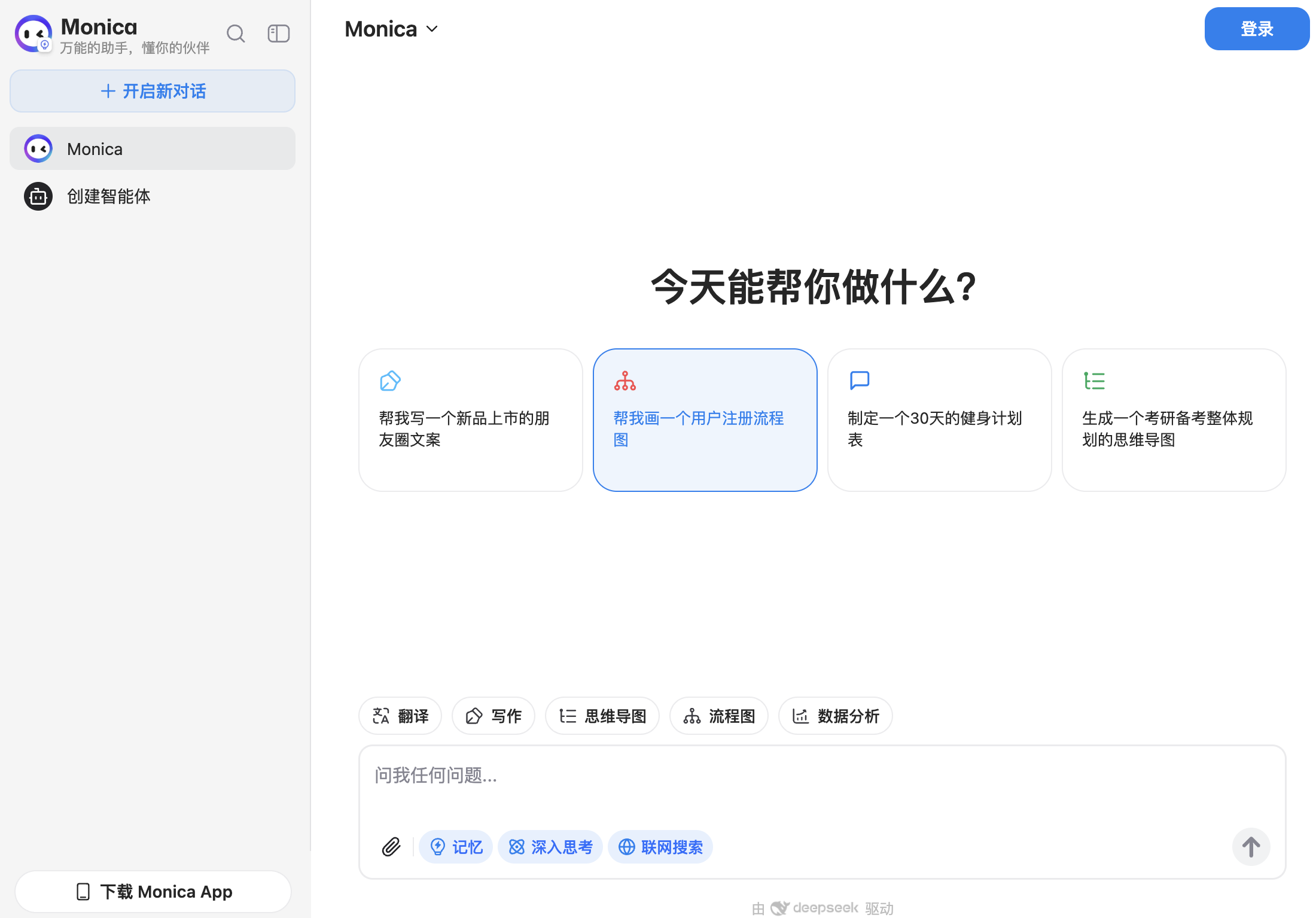Select the 写作 writing chip
Viewport: 1316px width, 918px height.
pos(493,716)
